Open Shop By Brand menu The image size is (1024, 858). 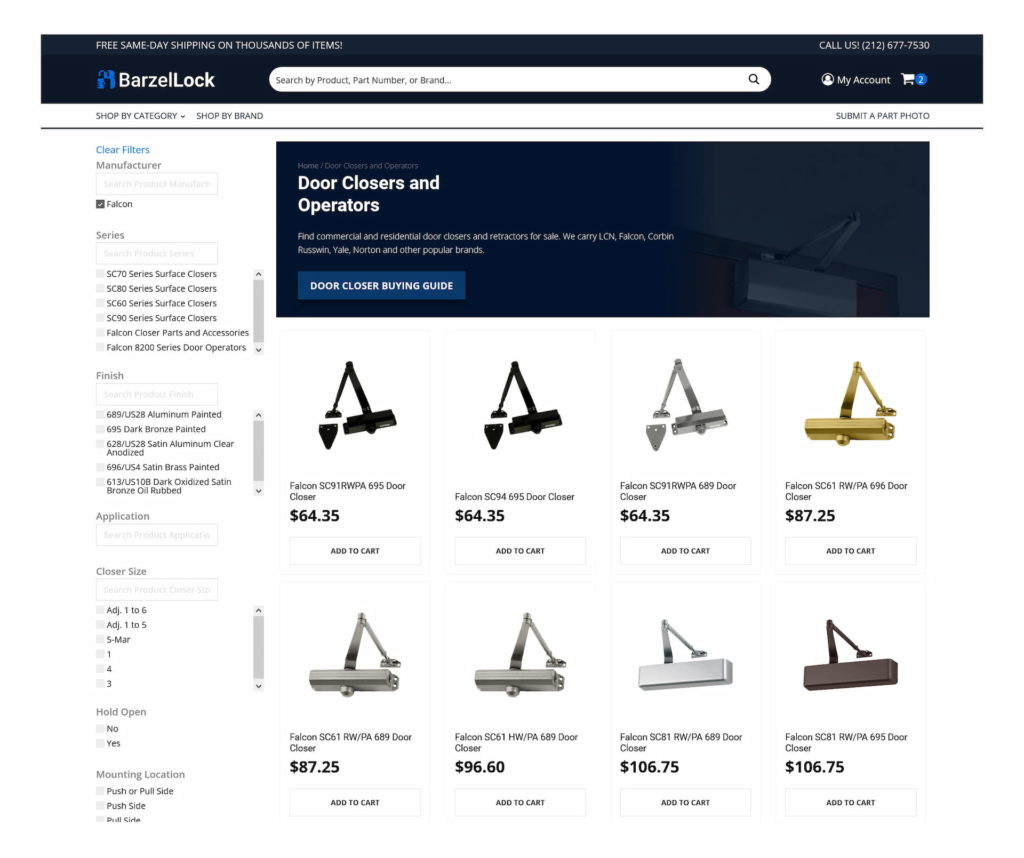point(229,116)
